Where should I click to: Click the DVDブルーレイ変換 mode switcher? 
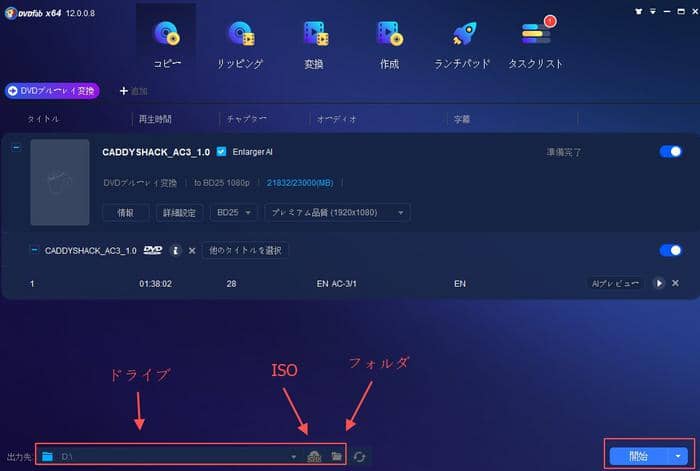click(52, 91)
